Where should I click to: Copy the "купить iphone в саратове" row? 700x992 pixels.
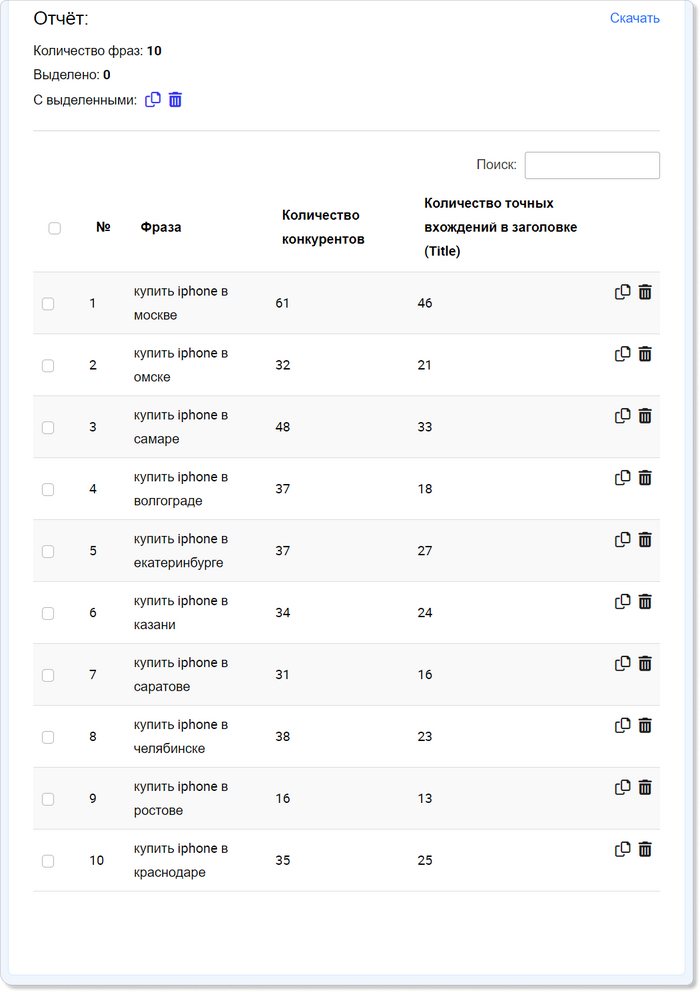pyautogui.click(x=622, y=664)
